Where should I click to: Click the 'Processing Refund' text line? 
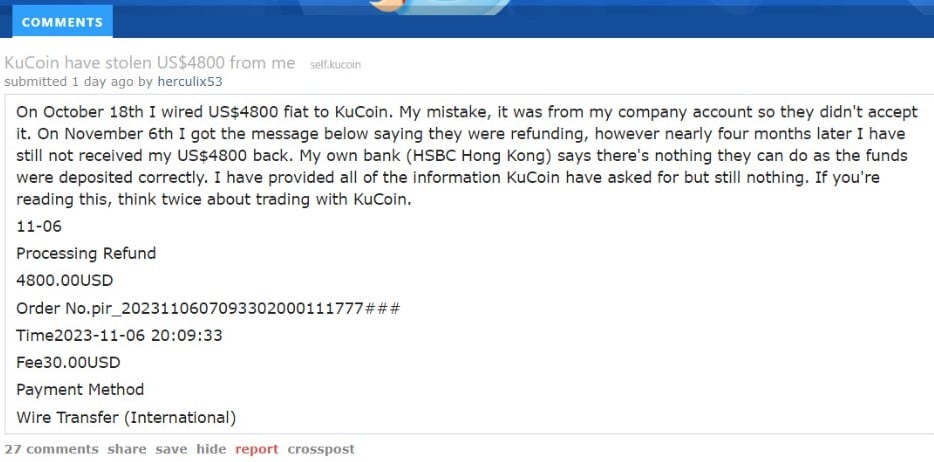pos(86,254)
